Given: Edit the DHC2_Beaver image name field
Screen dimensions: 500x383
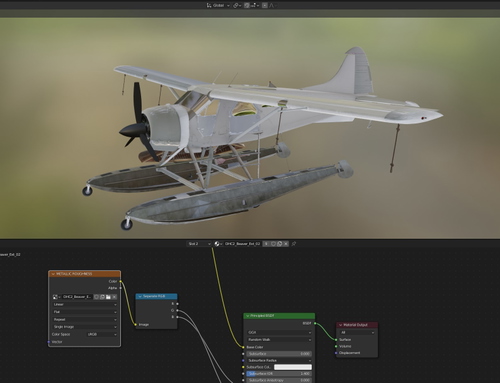Looking at the screenshot, I should pyautogui.click(x=77, y=297).
